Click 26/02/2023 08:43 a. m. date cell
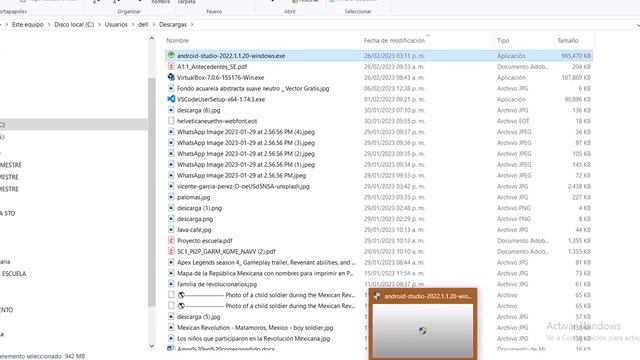This screenshot has height=360, width=640. [394, 77]
